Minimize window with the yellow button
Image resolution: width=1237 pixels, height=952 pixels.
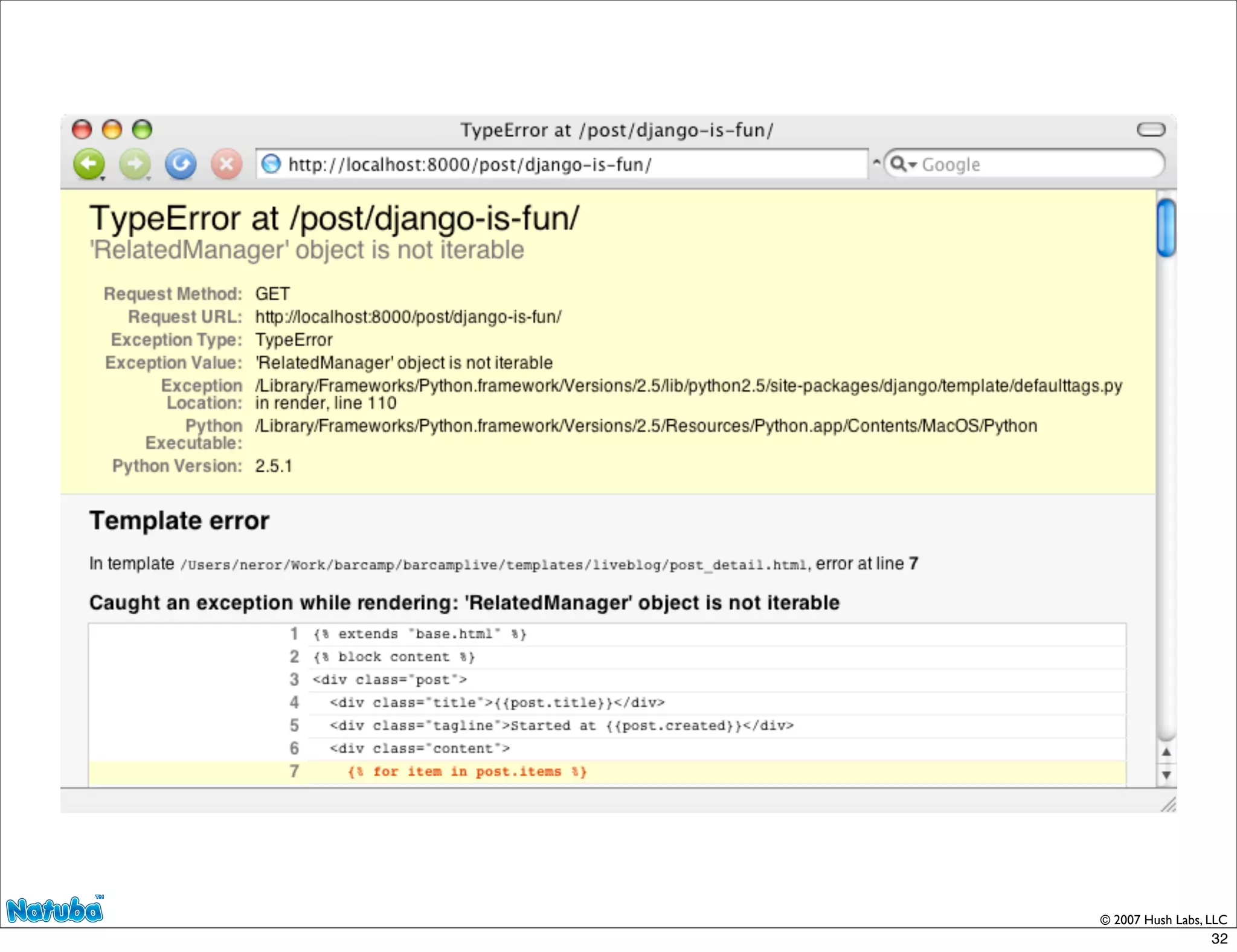(x=112, y=129)
